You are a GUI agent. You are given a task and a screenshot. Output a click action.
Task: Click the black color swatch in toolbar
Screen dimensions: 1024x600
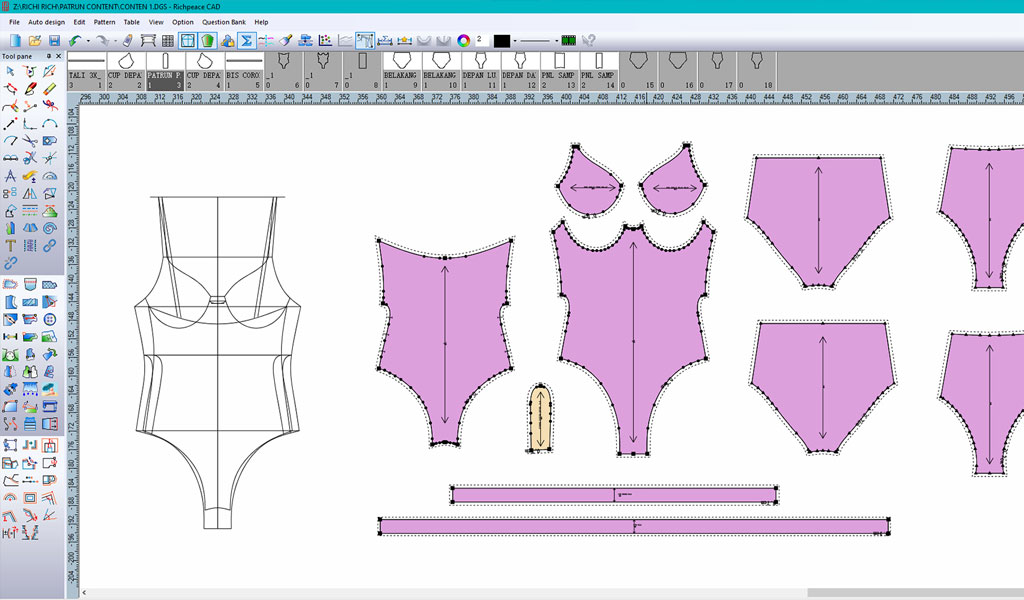(x=502, y=41)
